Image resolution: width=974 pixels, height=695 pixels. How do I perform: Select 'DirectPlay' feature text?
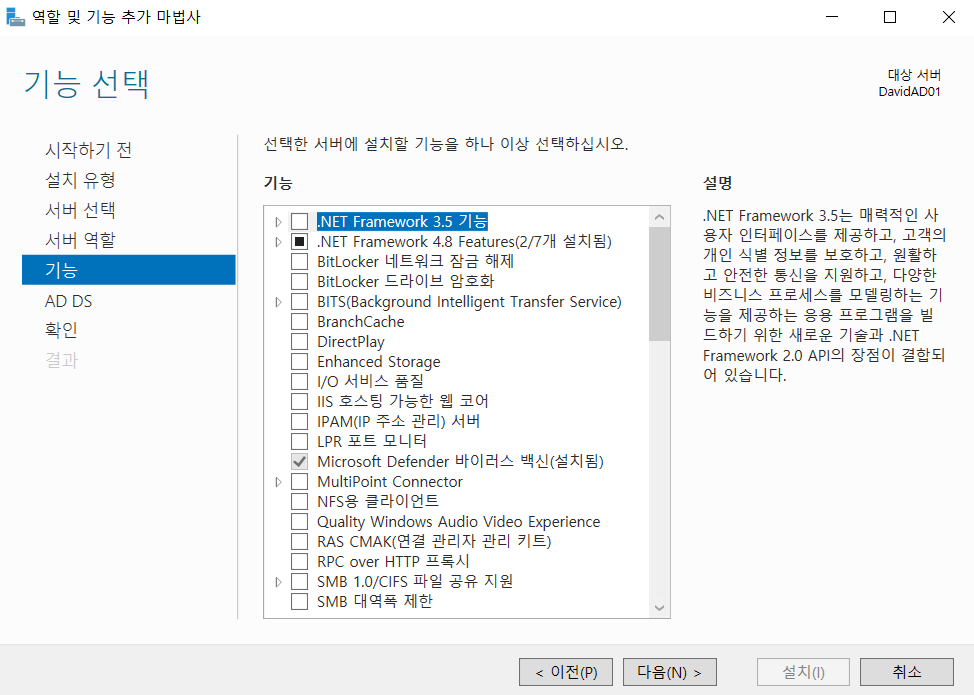click(351, 342)
